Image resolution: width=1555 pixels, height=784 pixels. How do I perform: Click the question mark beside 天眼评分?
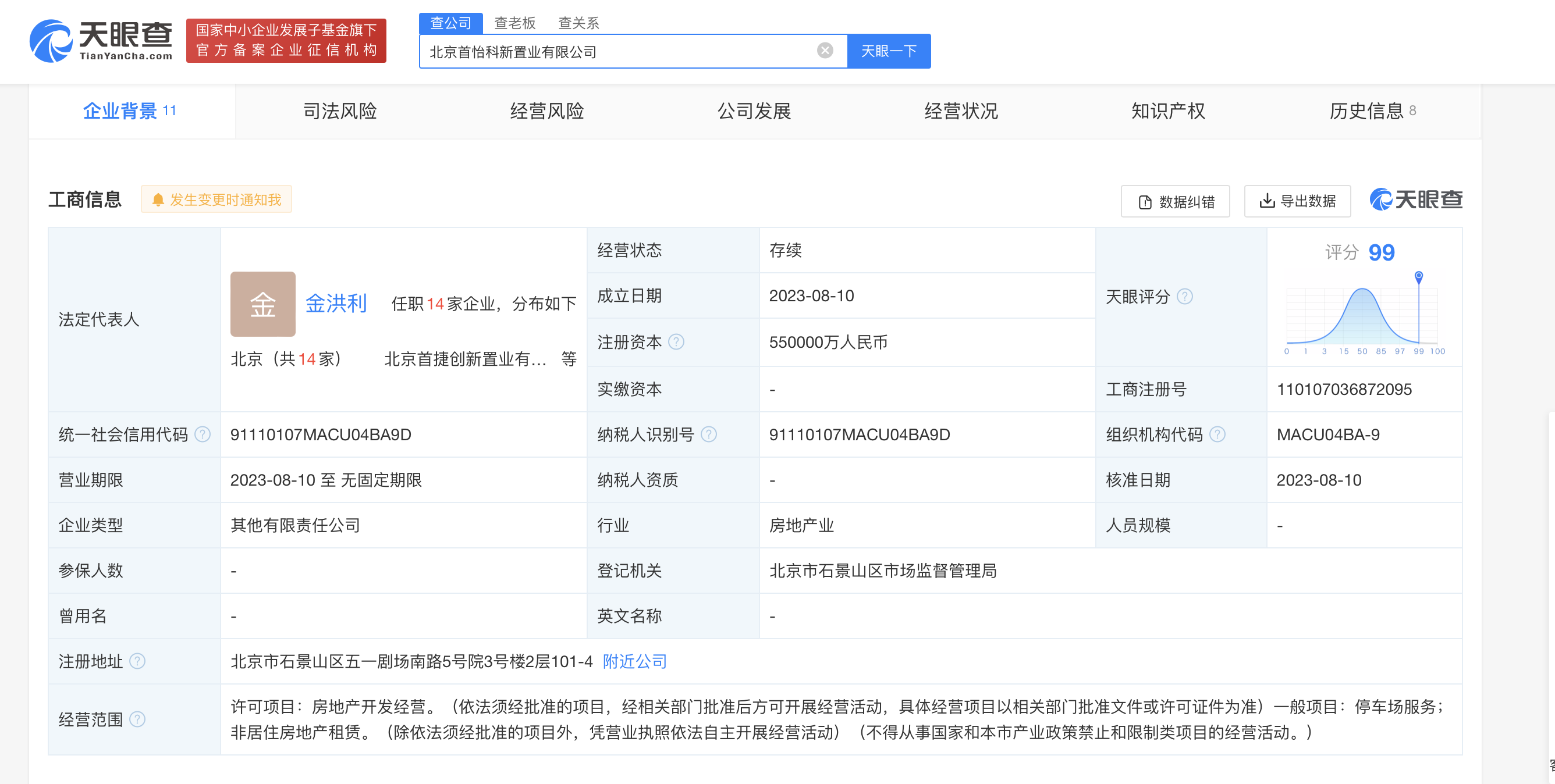(x=1185, y=297)
